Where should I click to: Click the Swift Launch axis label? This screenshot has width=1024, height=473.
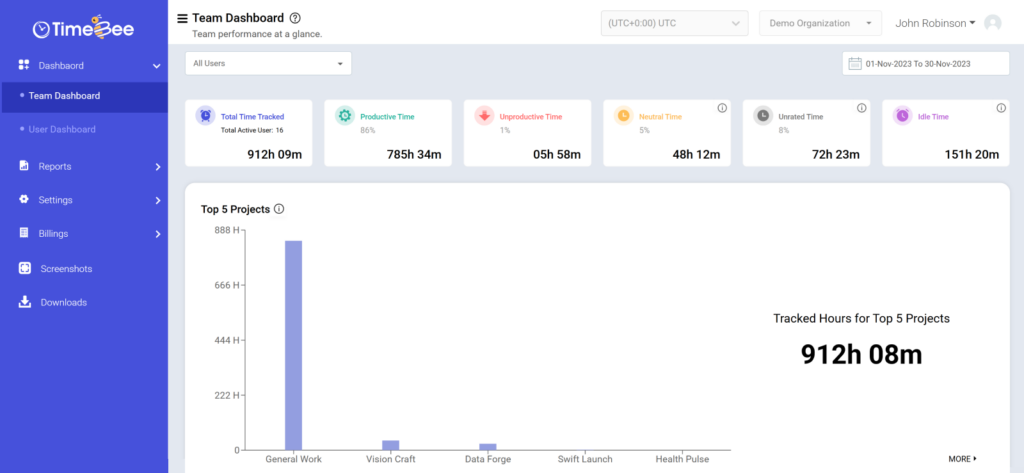tap(584, 459)
